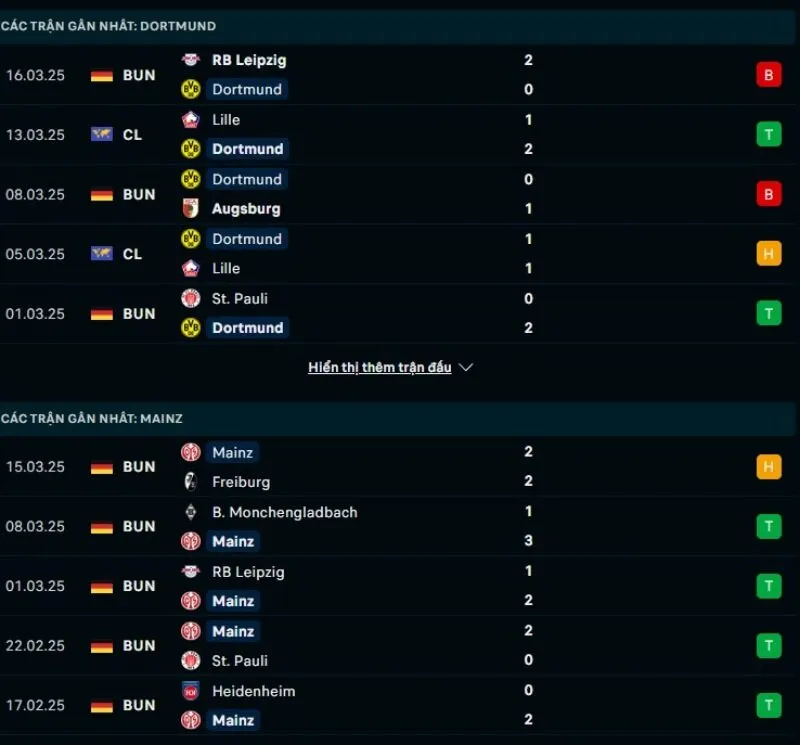
Task: Click the B. Monchengladbach club icon
Action: [189, 512]
